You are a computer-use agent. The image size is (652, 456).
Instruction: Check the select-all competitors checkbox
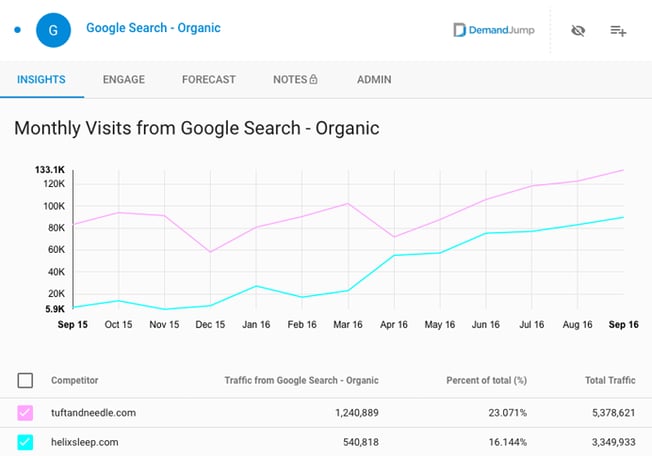25,380
